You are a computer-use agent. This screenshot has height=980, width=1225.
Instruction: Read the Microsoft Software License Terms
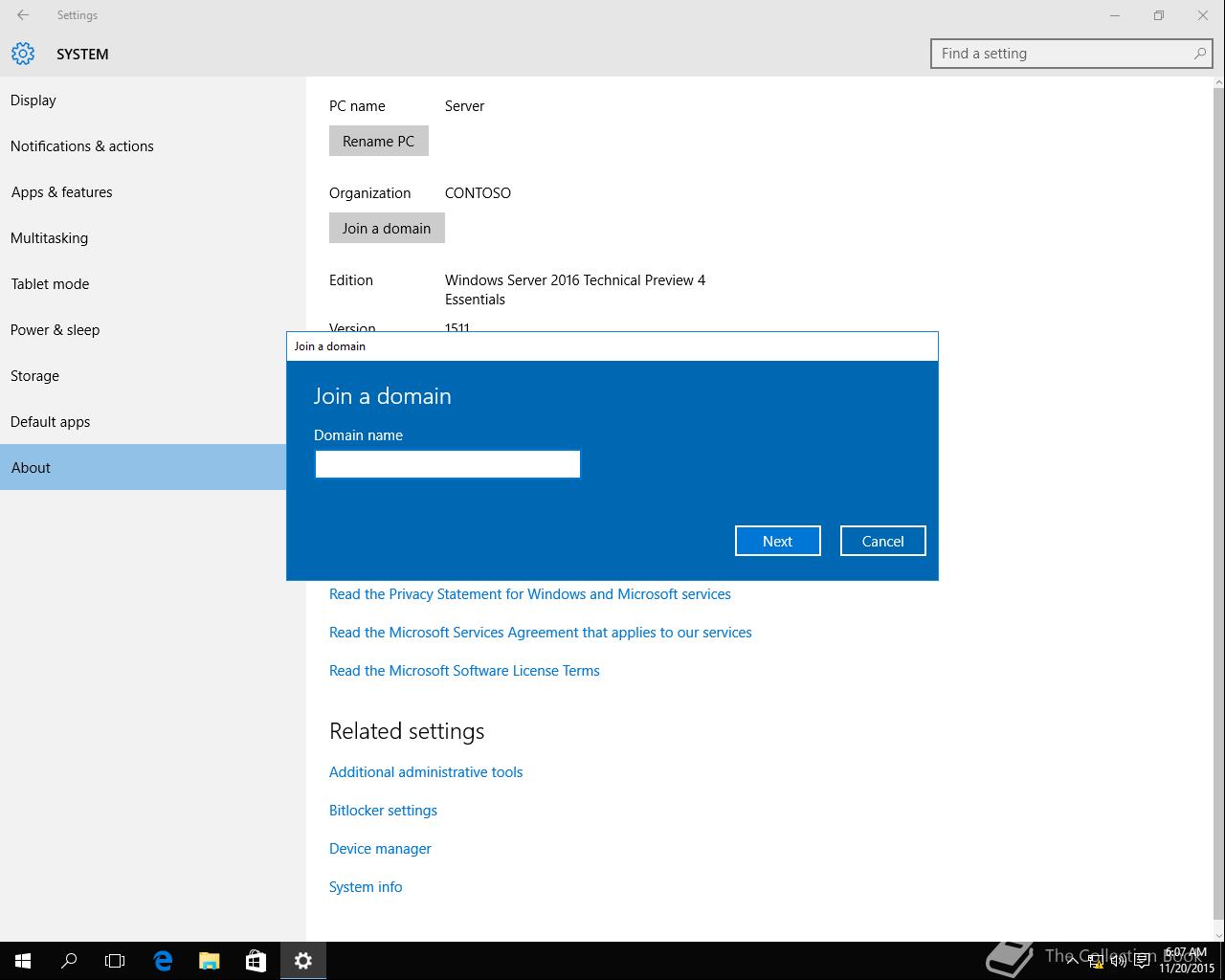(x=464, y=671)
